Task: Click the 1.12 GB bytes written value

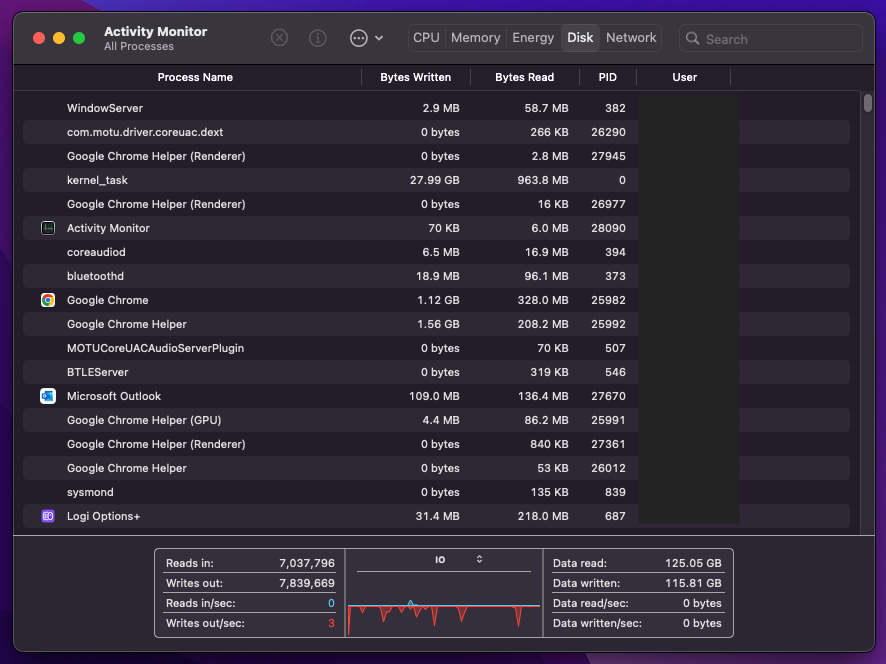Action: click(x=438, y=300)
